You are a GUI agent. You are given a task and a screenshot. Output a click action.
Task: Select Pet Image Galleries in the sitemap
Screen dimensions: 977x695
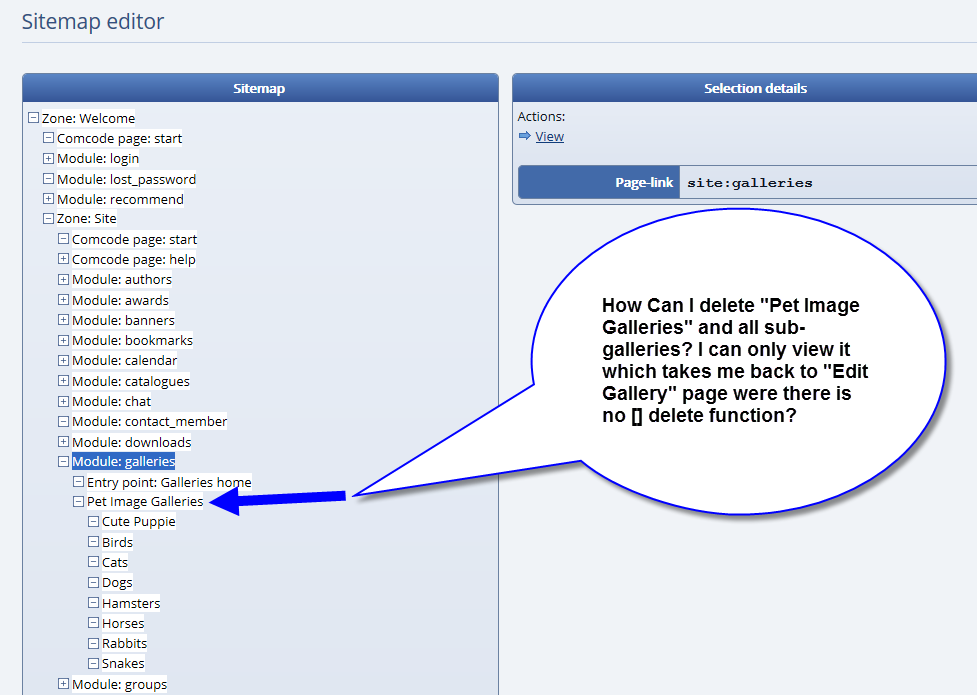[x=145, y=502]
